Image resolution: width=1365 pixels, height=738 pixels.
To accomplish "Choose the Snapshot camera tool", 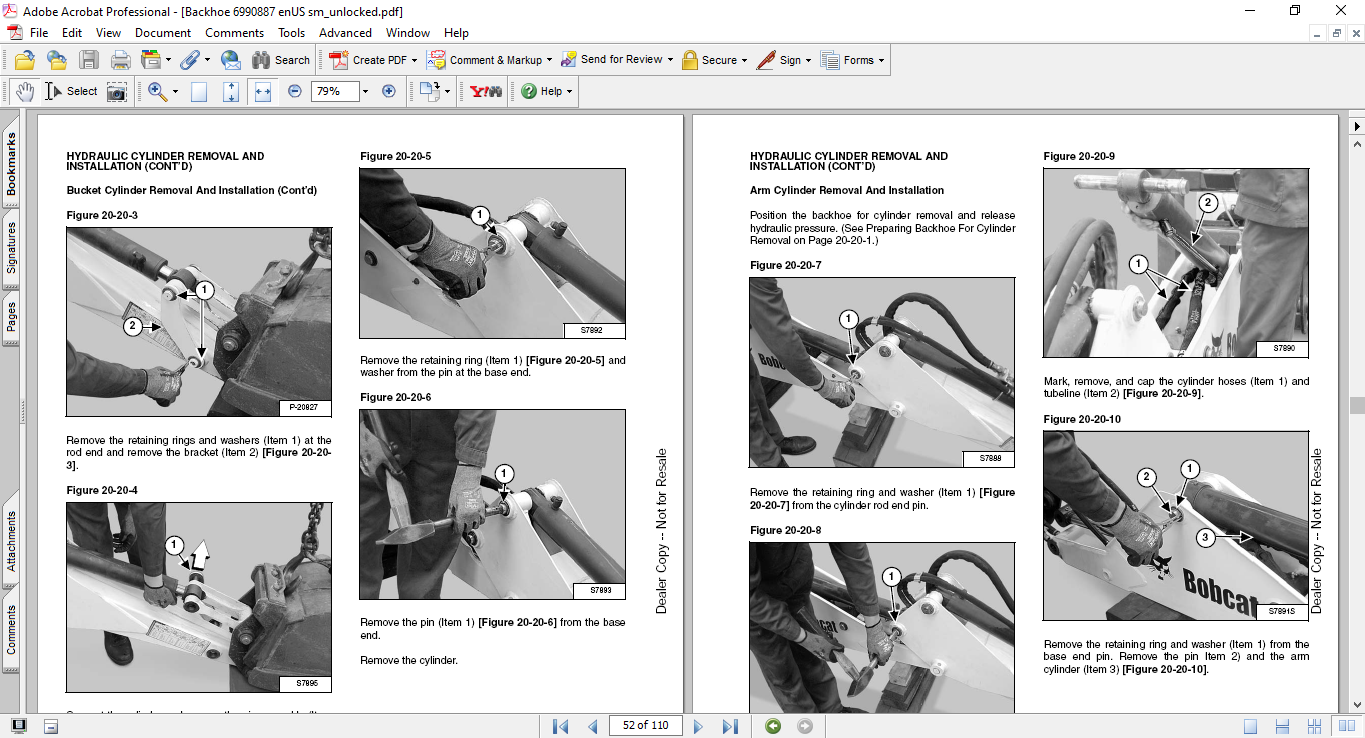I will (x=117, y=91).
